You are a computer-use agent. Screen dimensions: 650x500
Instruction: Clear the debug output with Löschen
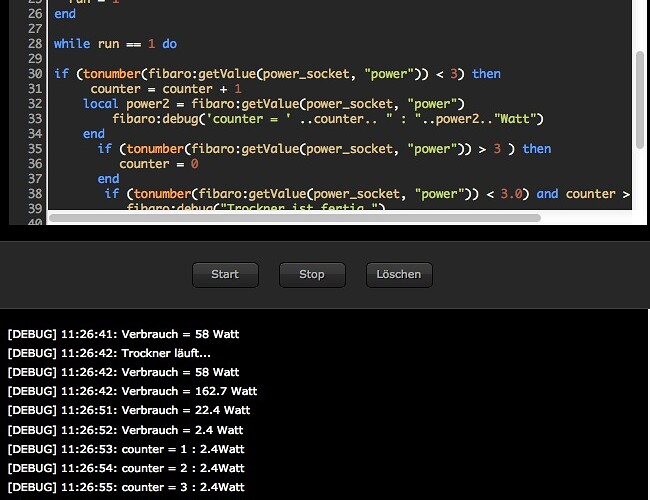coord(399,274)
